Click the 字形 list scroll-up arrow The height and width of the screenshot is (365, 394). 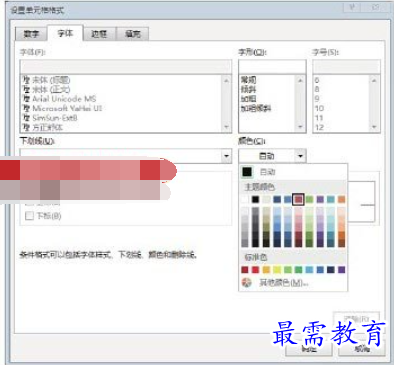click(300, 80)
